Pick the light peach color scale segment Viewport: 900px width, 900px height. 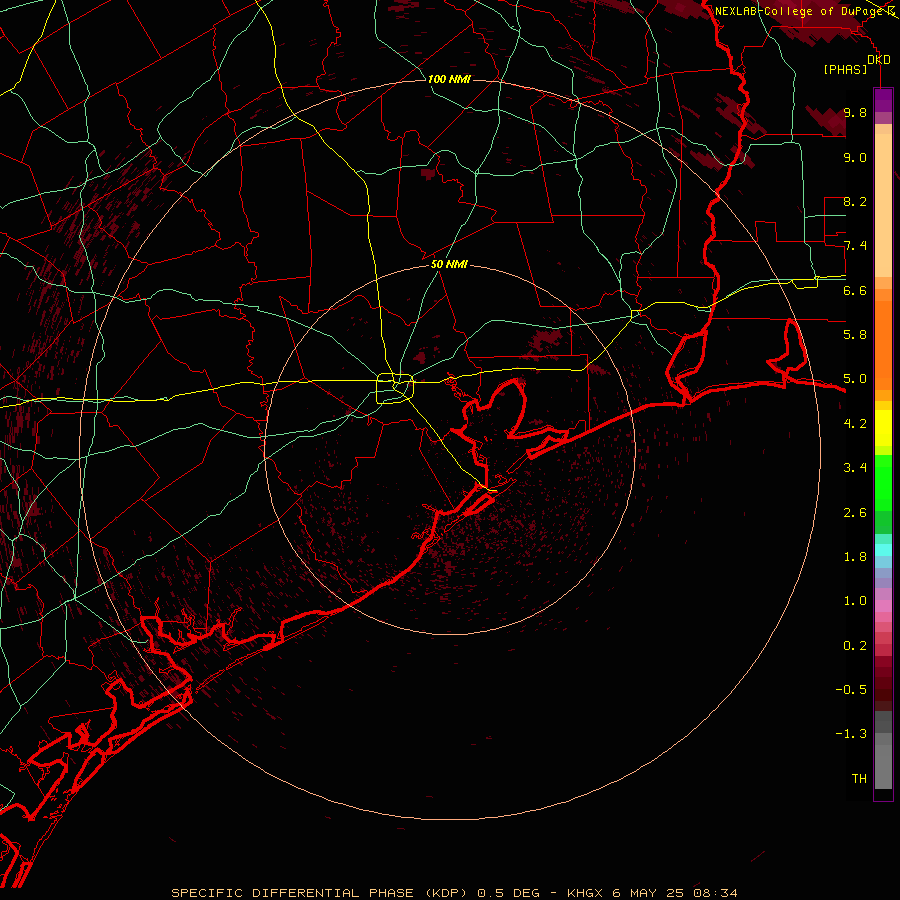[x=883, y=205]
